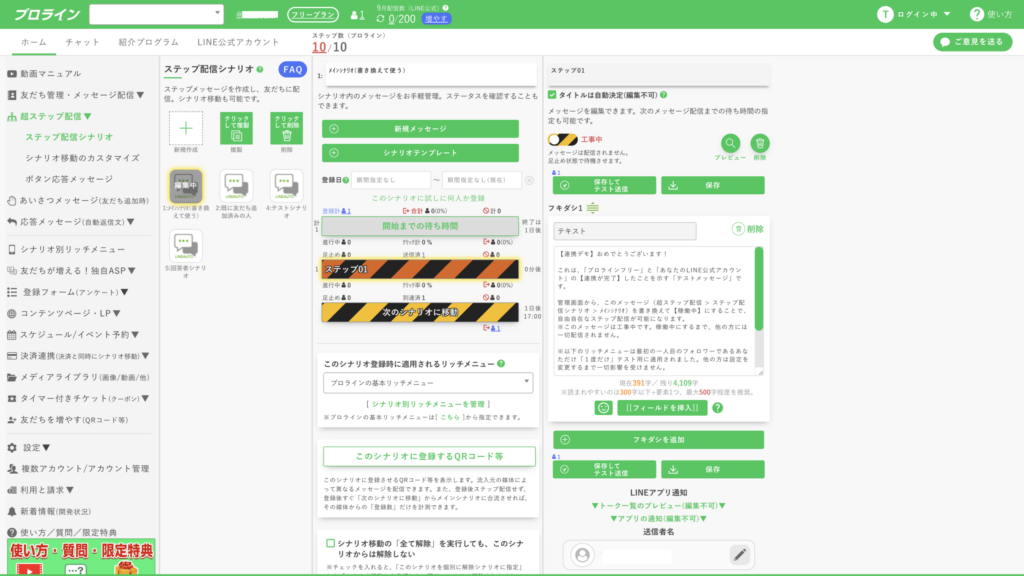
Task: Click このシナリオに登録するQRコード等 button
Action: point(429,456)
